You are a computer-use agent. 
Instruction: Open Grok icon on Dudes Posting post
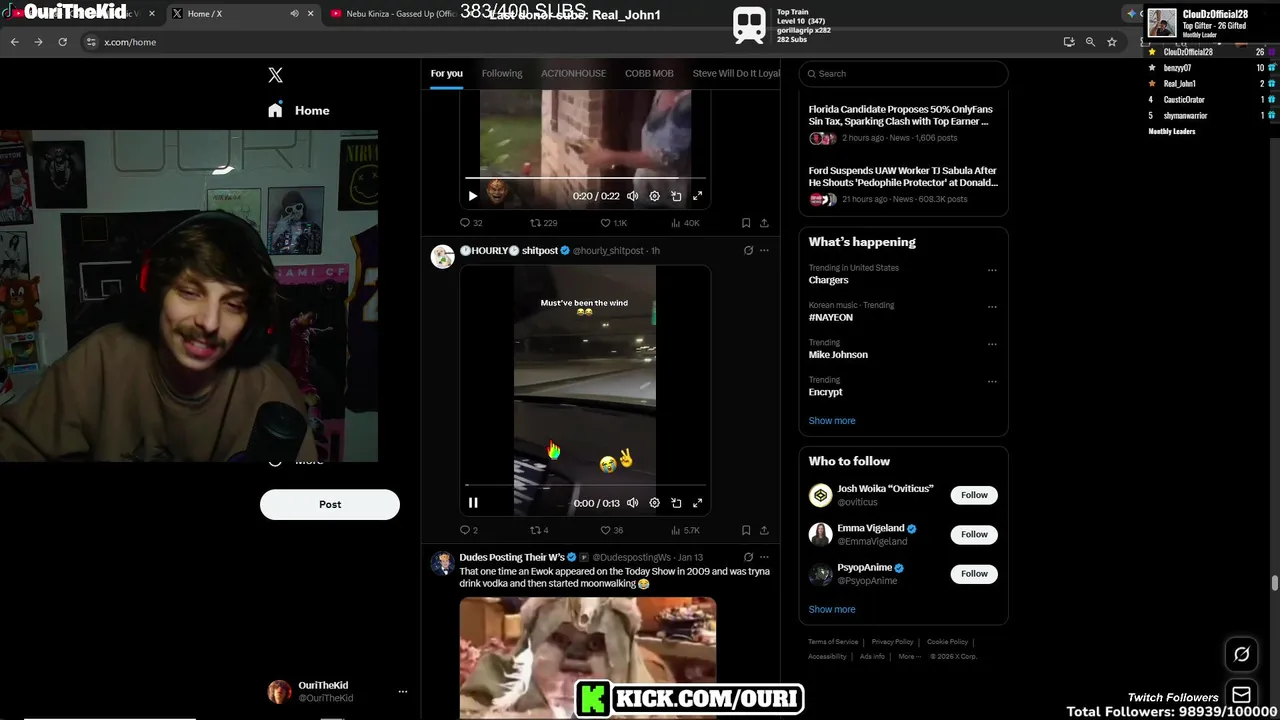coord(748,557)
